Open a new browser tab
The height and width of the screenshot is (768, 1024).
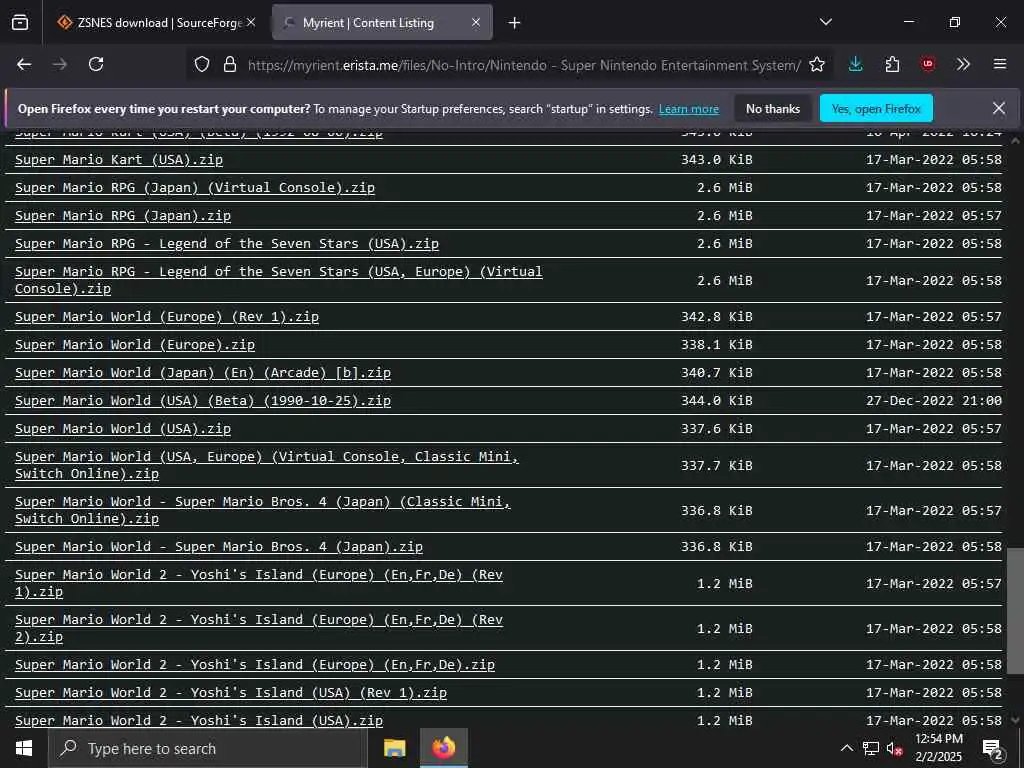515,23
